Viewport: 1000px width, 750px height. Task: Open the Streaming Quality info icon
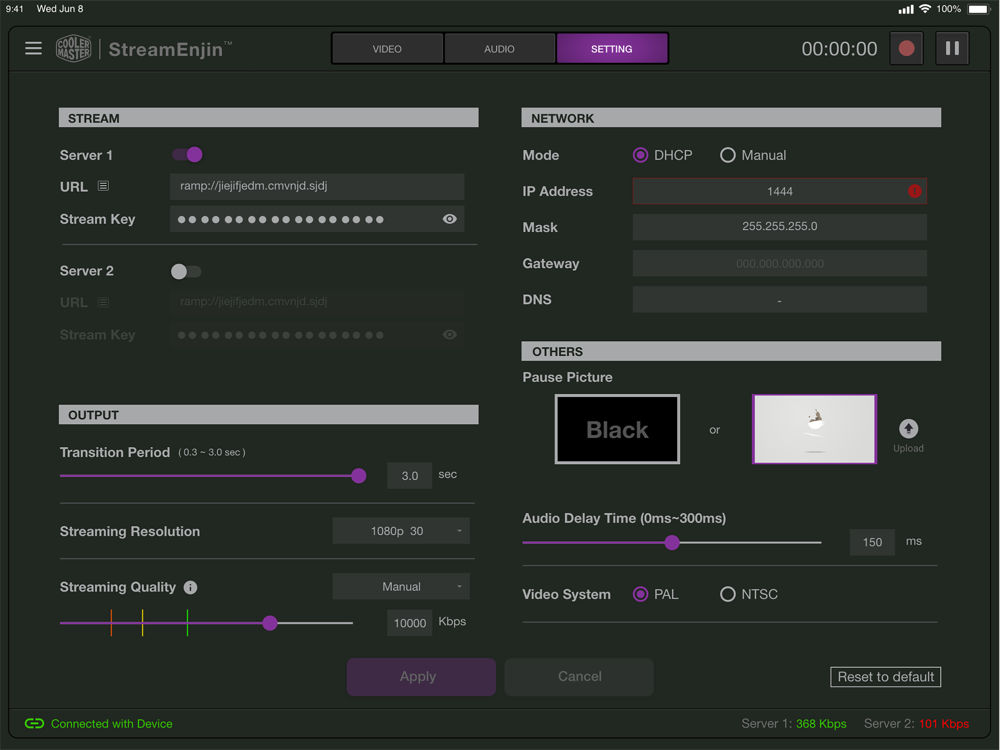190,587
